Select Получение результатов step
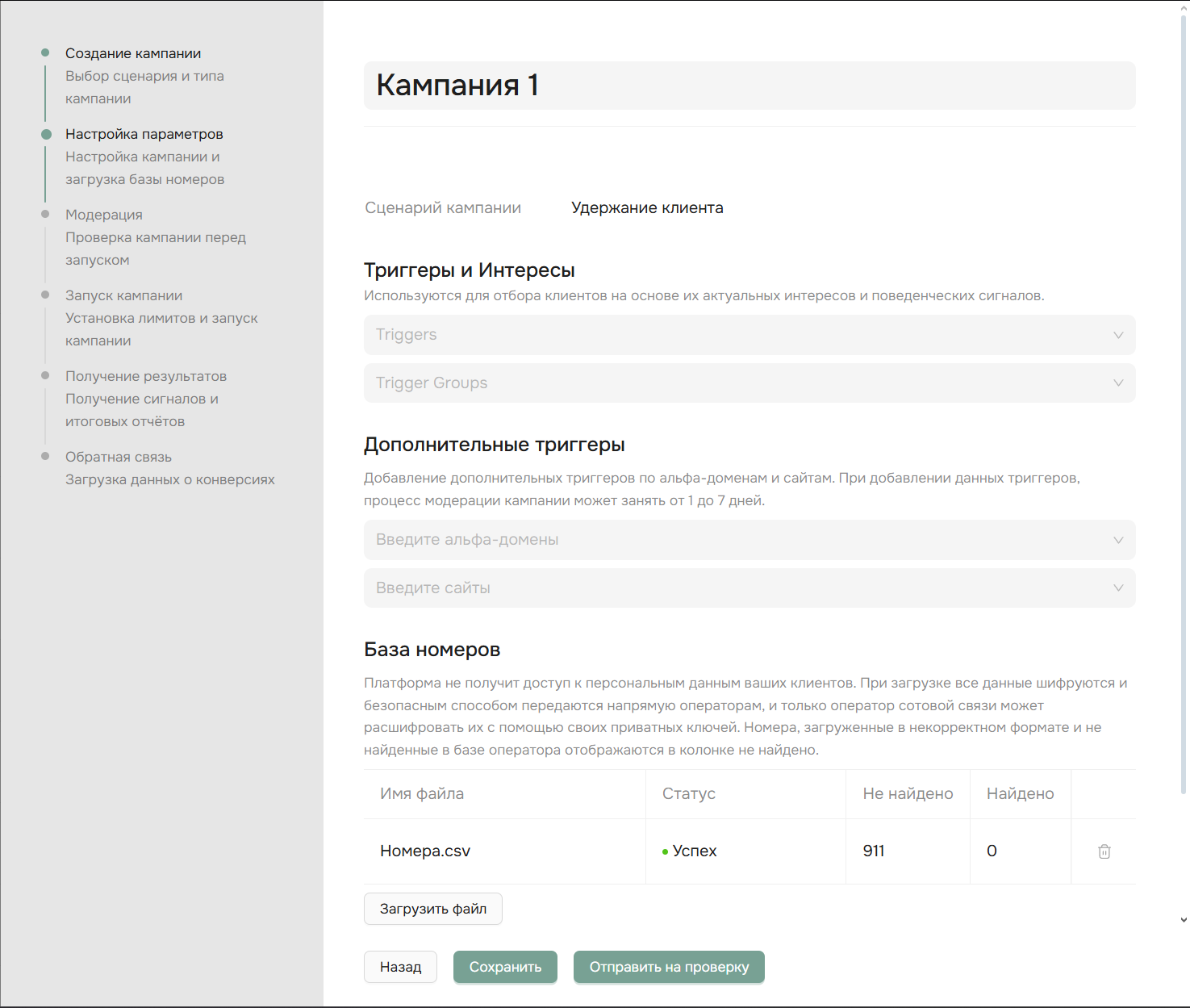The height and width of the screenshot is (1008, 1190). (x=146, y=376)
